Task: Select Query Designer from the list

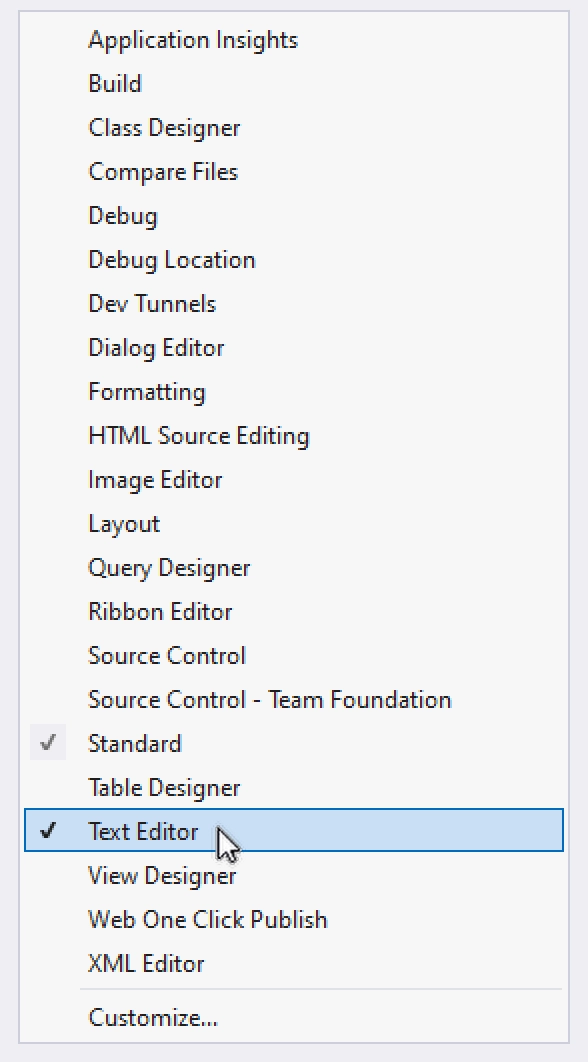Action: pos(293,568)
